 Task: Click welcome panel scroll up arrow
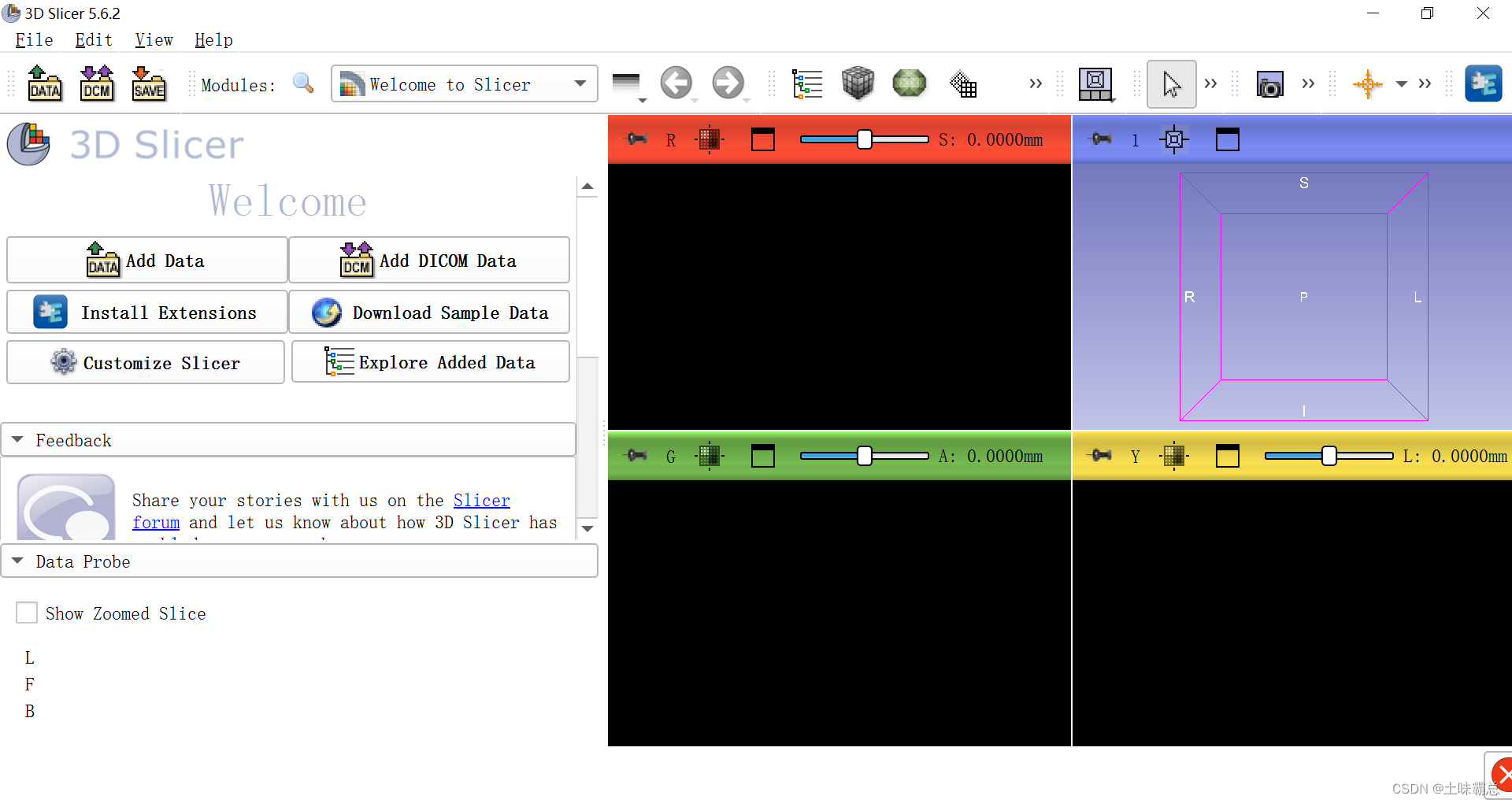(x=587, y=187)
